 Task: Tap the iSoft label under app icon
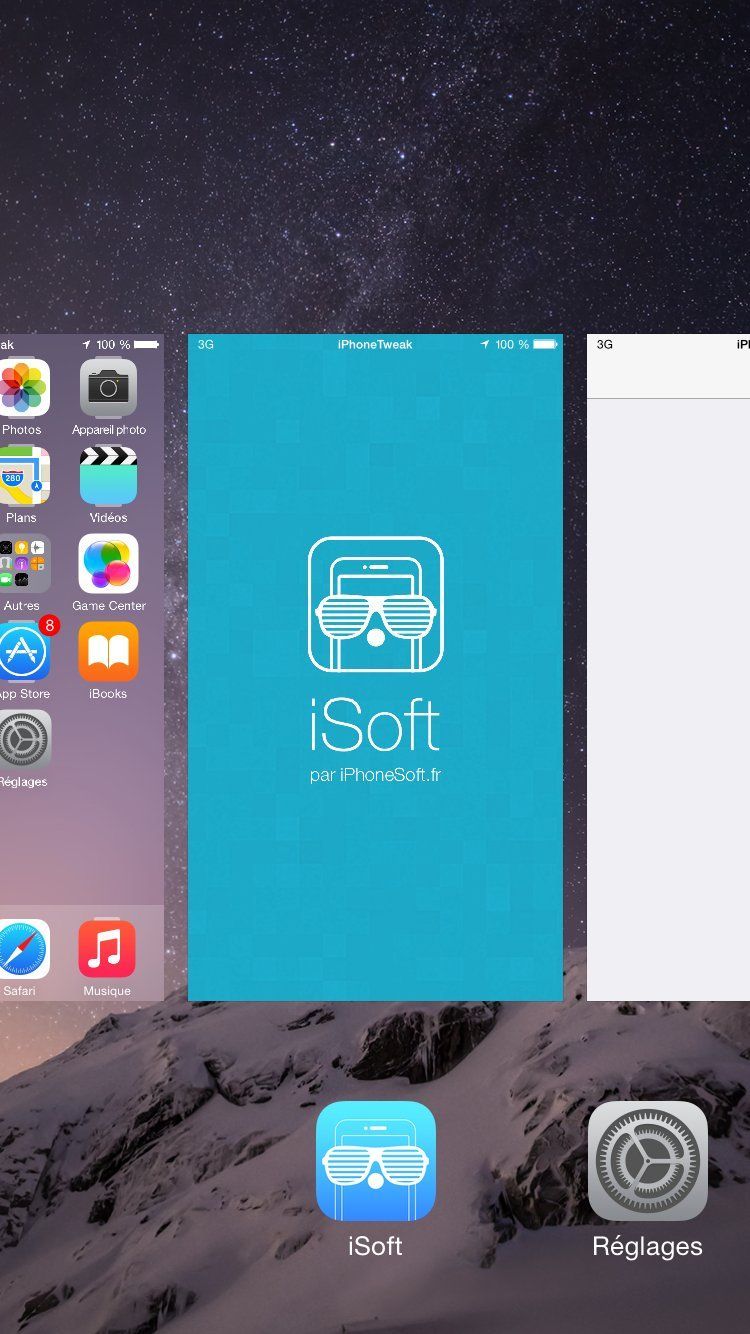pyautogui.click(x=375, y=1246)
